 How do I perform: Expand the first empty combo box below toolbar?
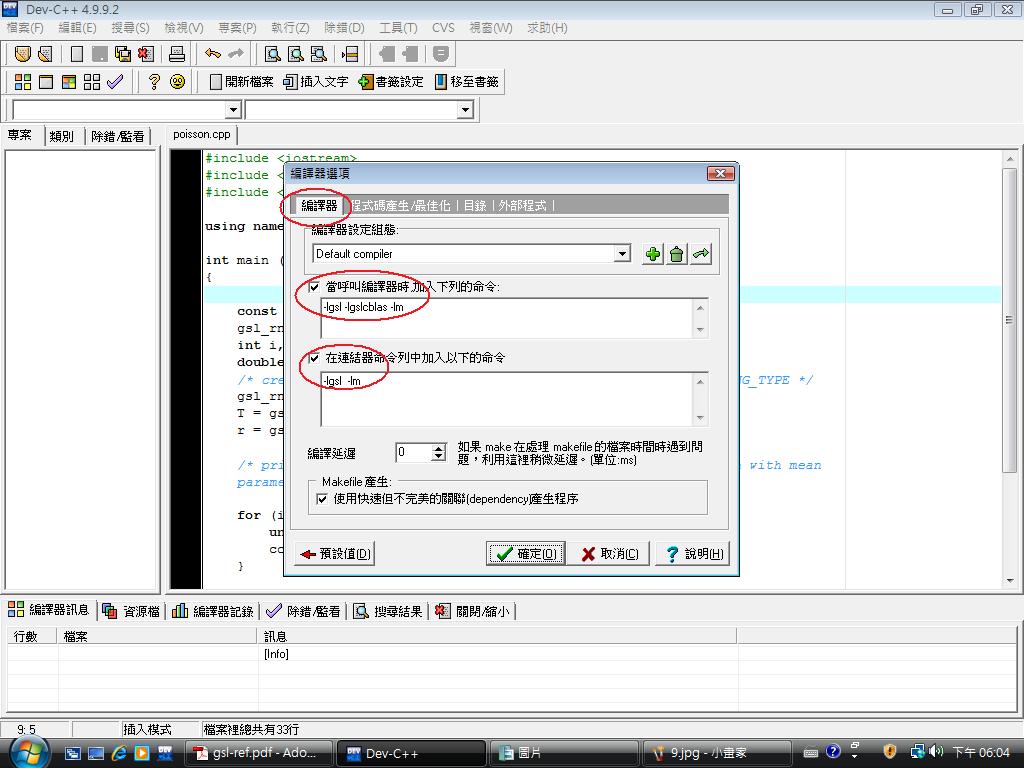pyautogui.click(x=233, y=110)
